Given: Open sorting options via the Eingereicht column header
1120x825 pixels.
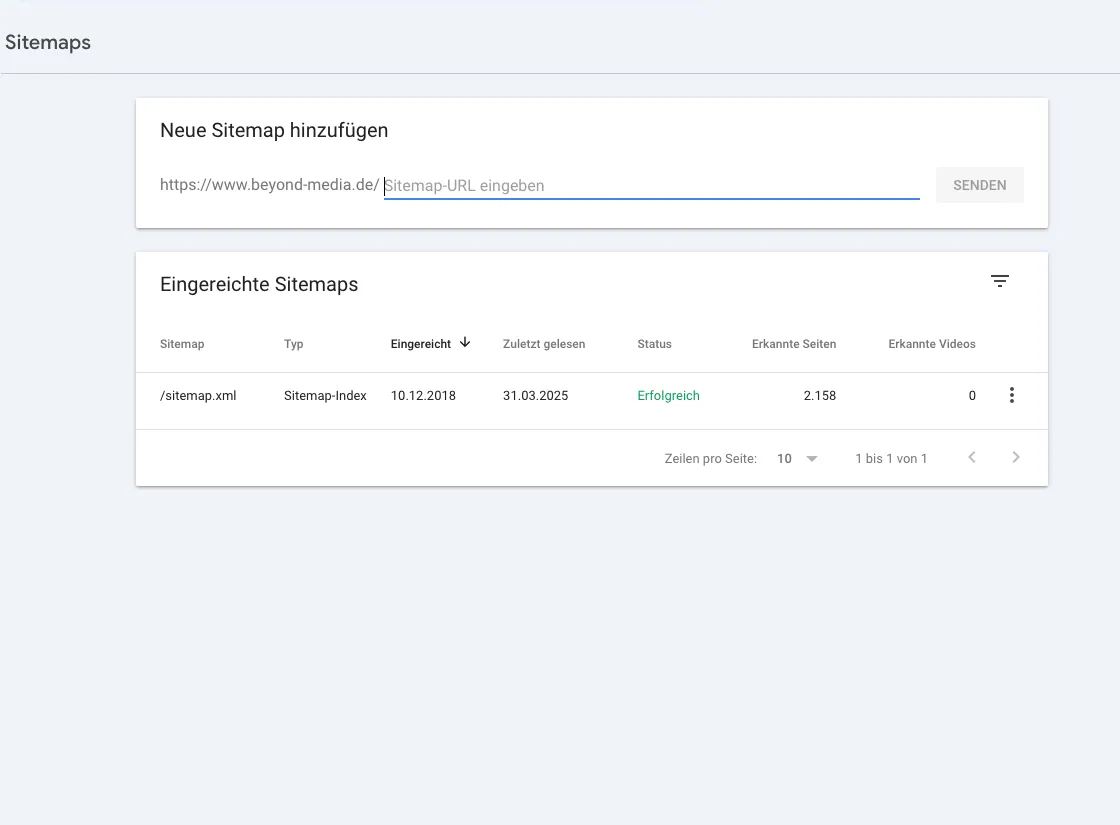Looking at the screenshot, I should click(x=422, y=343).
